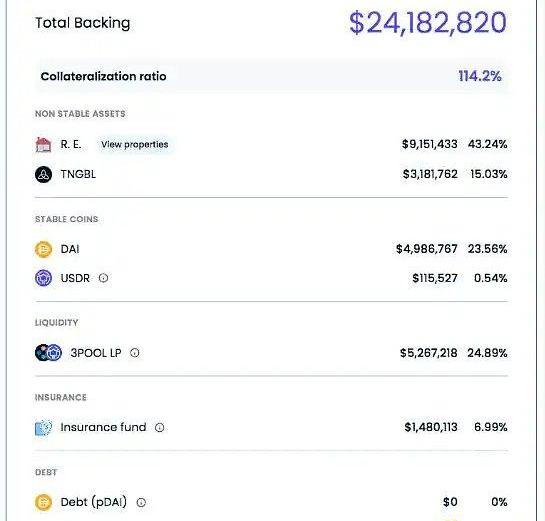
Task: Click the 3POOL LP paired token icon
Action: [x=48, y=353]
